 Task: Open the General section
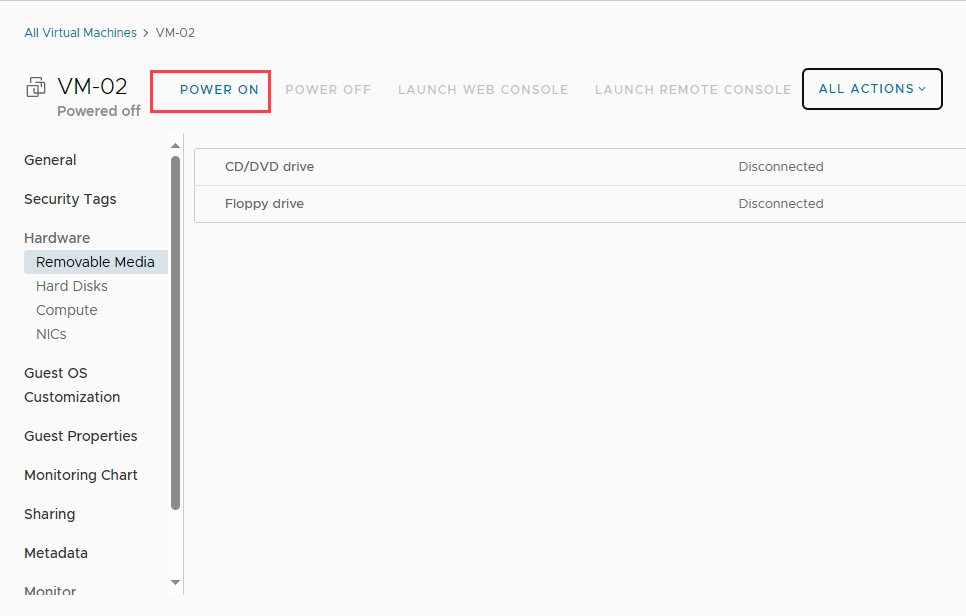click(50, 160)
